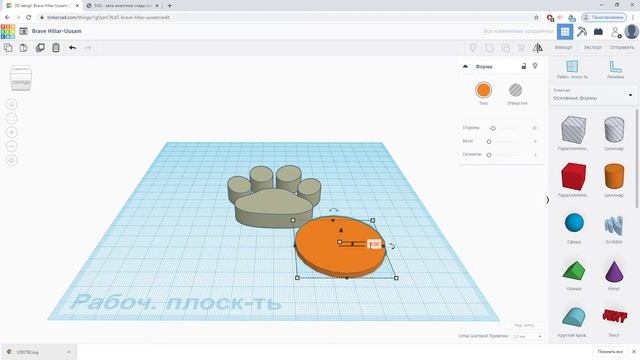Click the Export button
This screenshot has height=360, width=640.
tap(593, 48)
